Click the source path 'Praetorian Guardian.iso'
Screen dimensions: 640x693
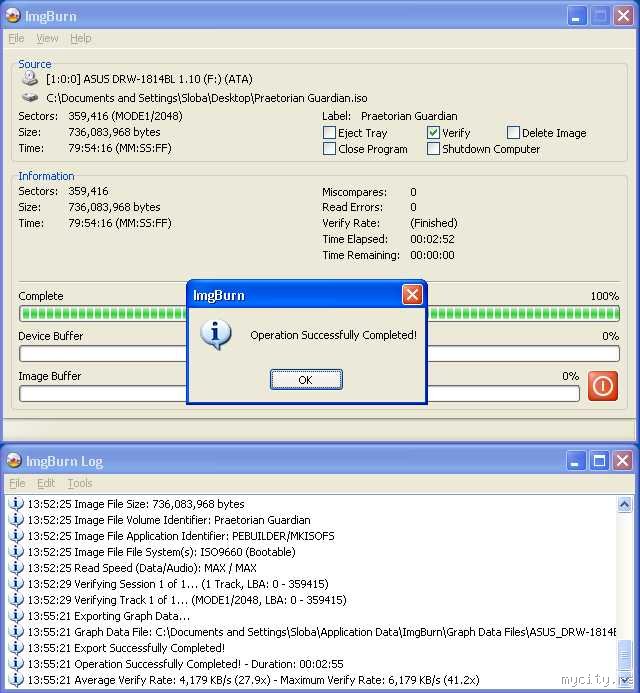pos(207,98)
